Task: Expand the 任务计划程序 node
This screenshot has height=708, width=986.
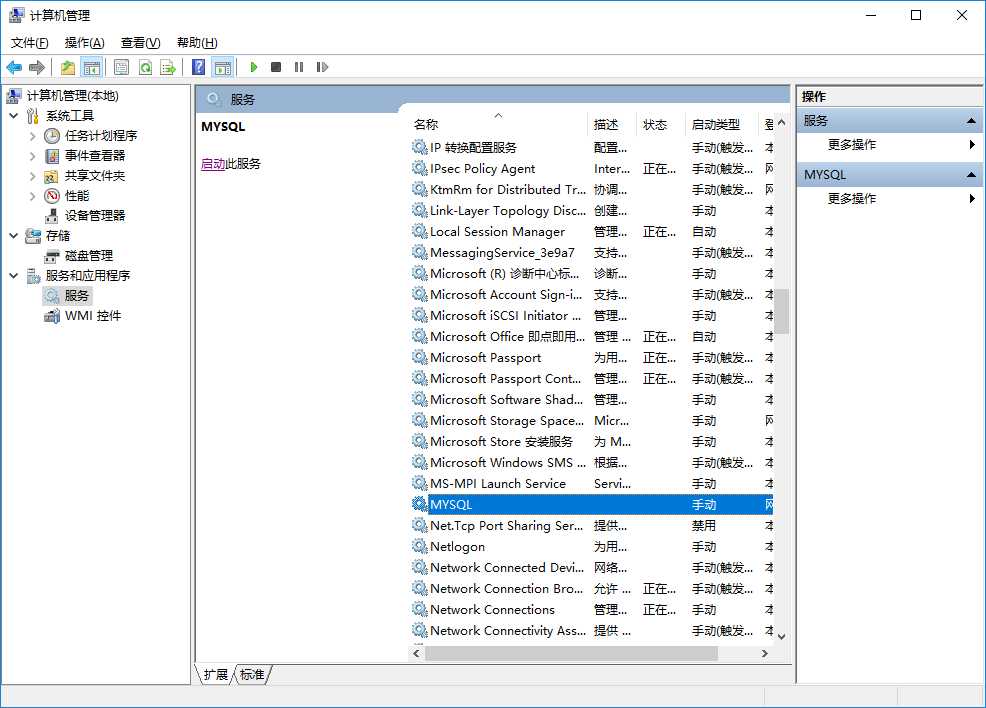Action: point(33,136)
